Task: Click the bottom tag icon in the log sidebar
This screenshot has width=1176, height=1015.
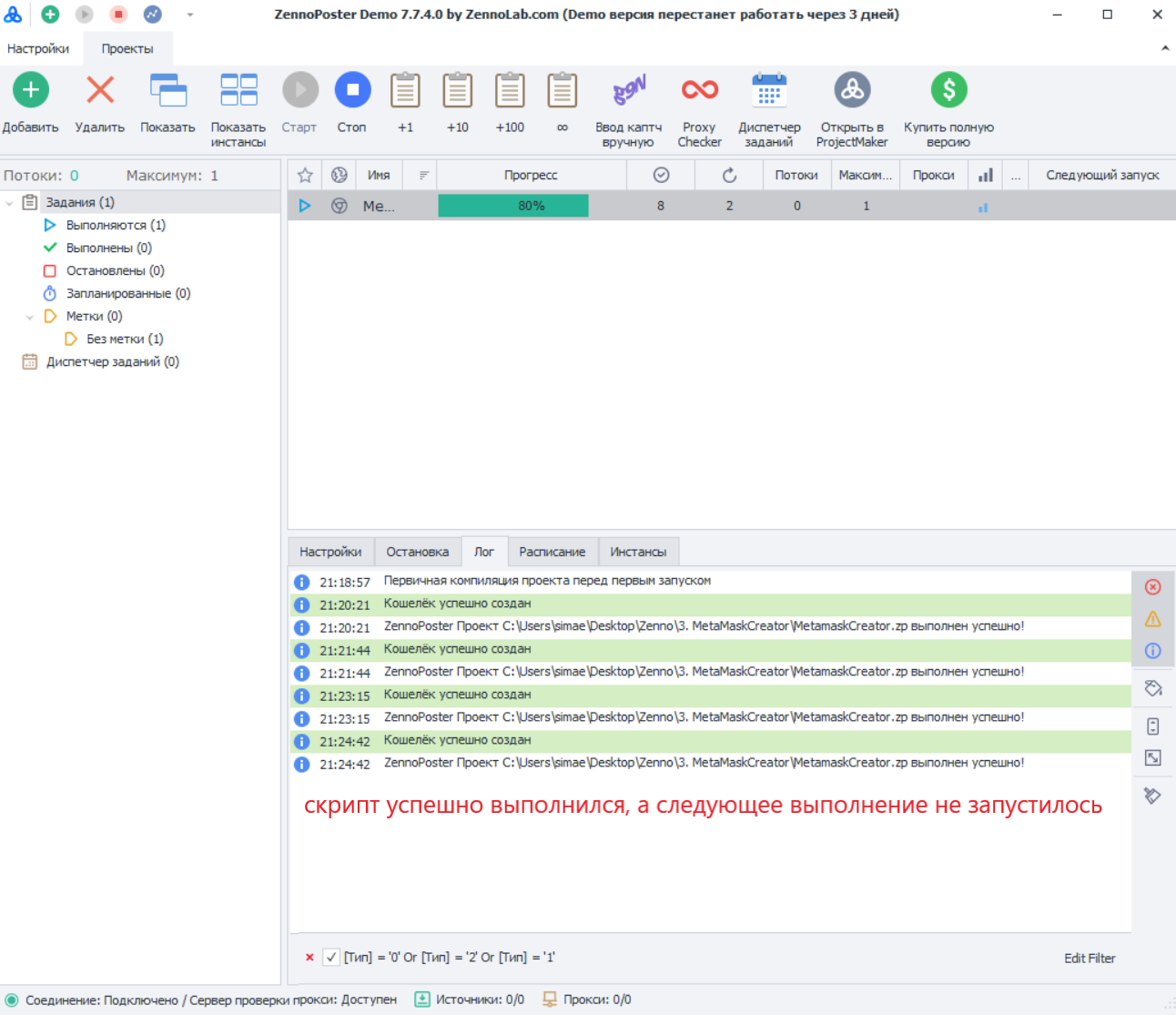Action: (x=1153, y=796)
